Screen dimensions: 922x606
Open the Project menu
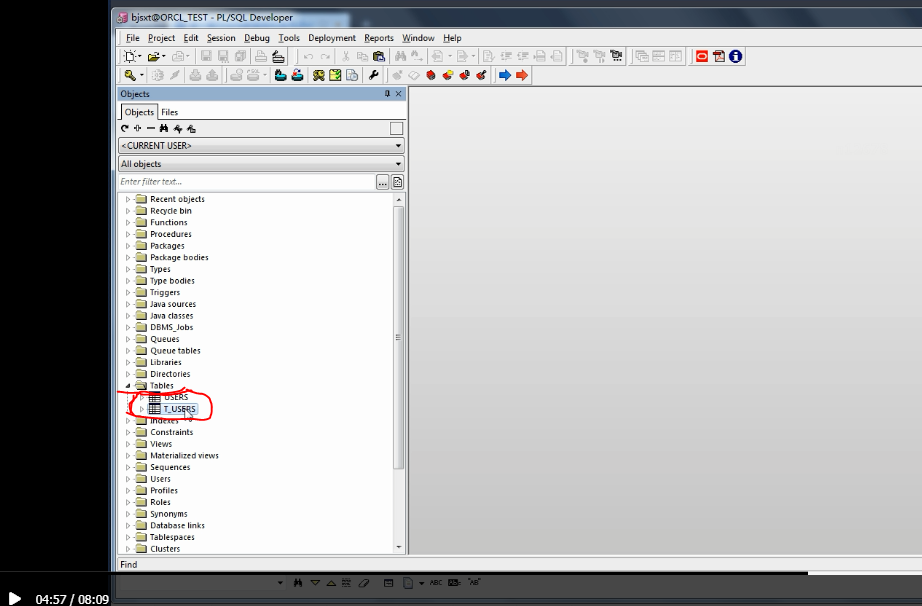161,38
